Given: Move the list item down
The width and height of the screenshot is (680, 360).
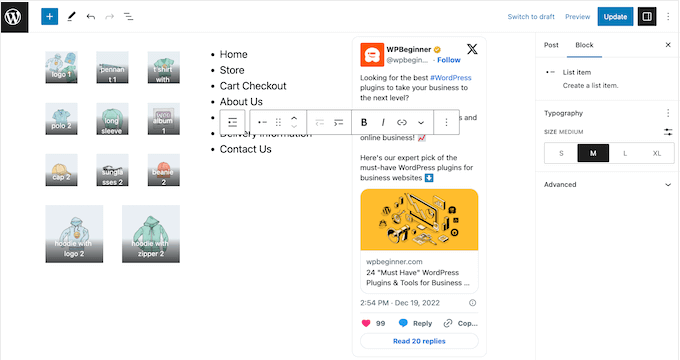Looking at the screenshot, I should (294, 126).
